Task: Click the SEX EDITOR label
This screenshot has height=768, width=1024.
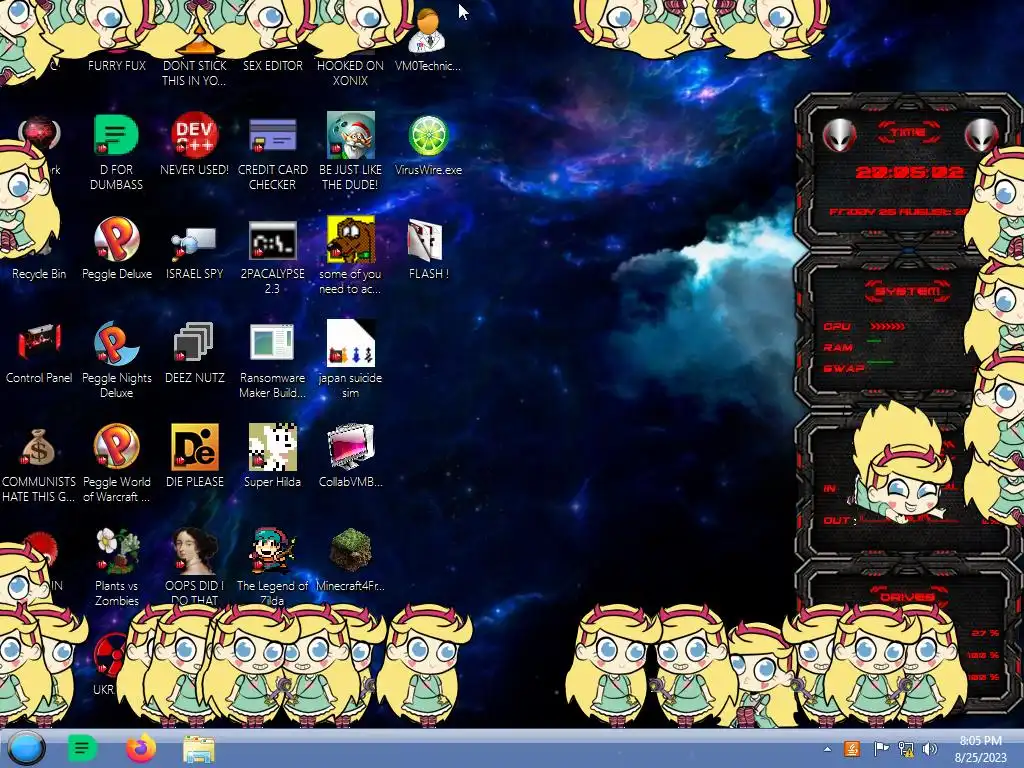Action: point(273,65)
